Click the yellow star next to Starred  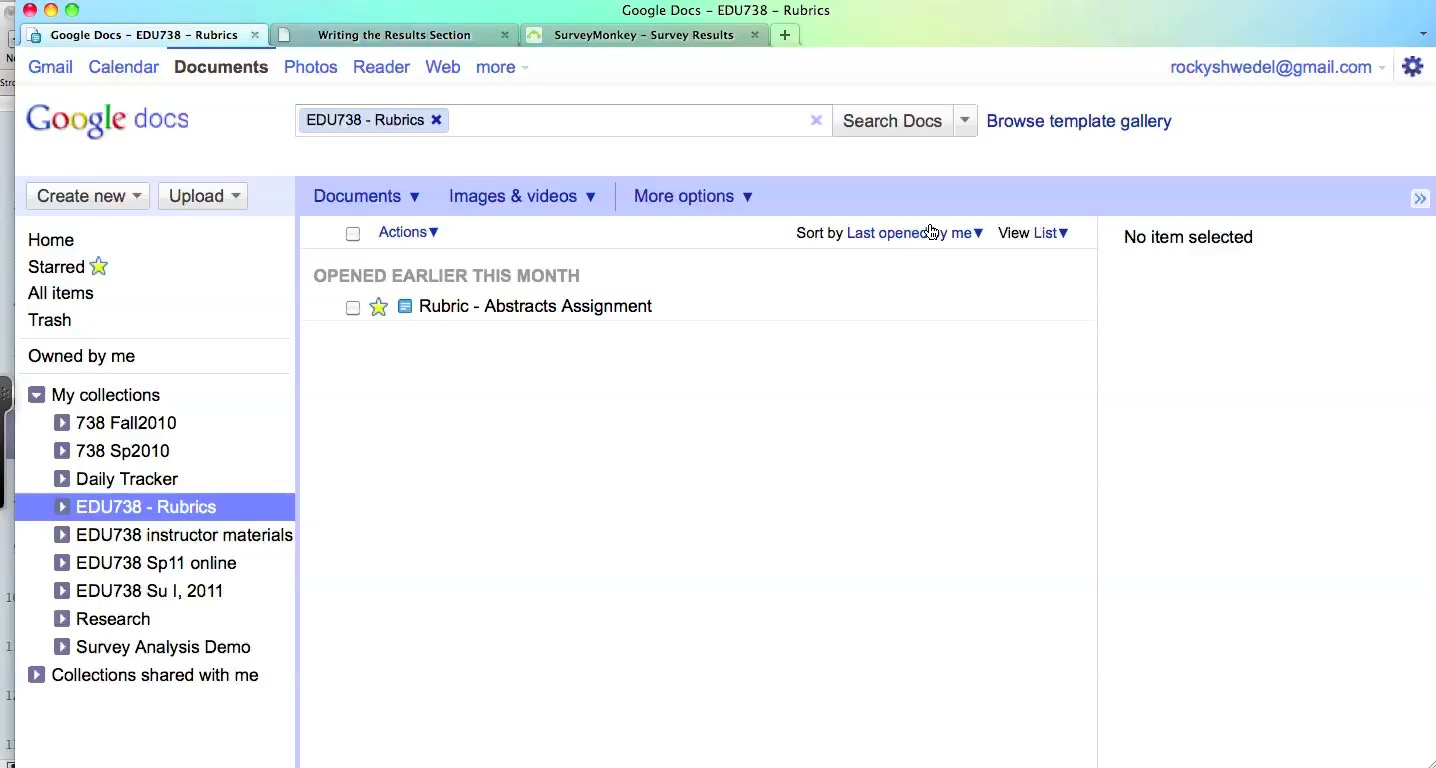click(98, 266)
